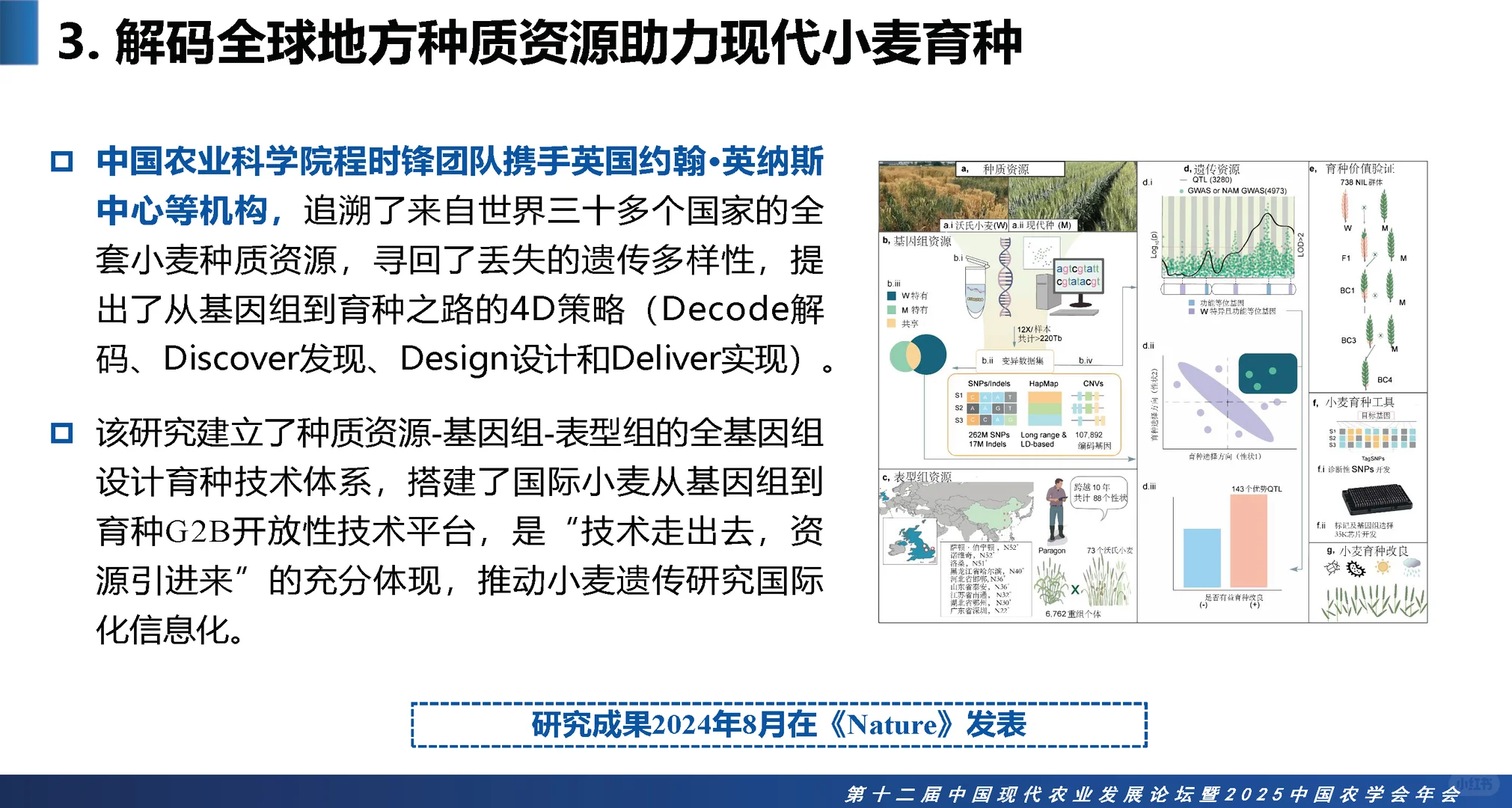Click the 262M SNPs 17M Indels text
Image resolution: width=1512 pixels, height=808 pixels.
click(x=988, y=439)
